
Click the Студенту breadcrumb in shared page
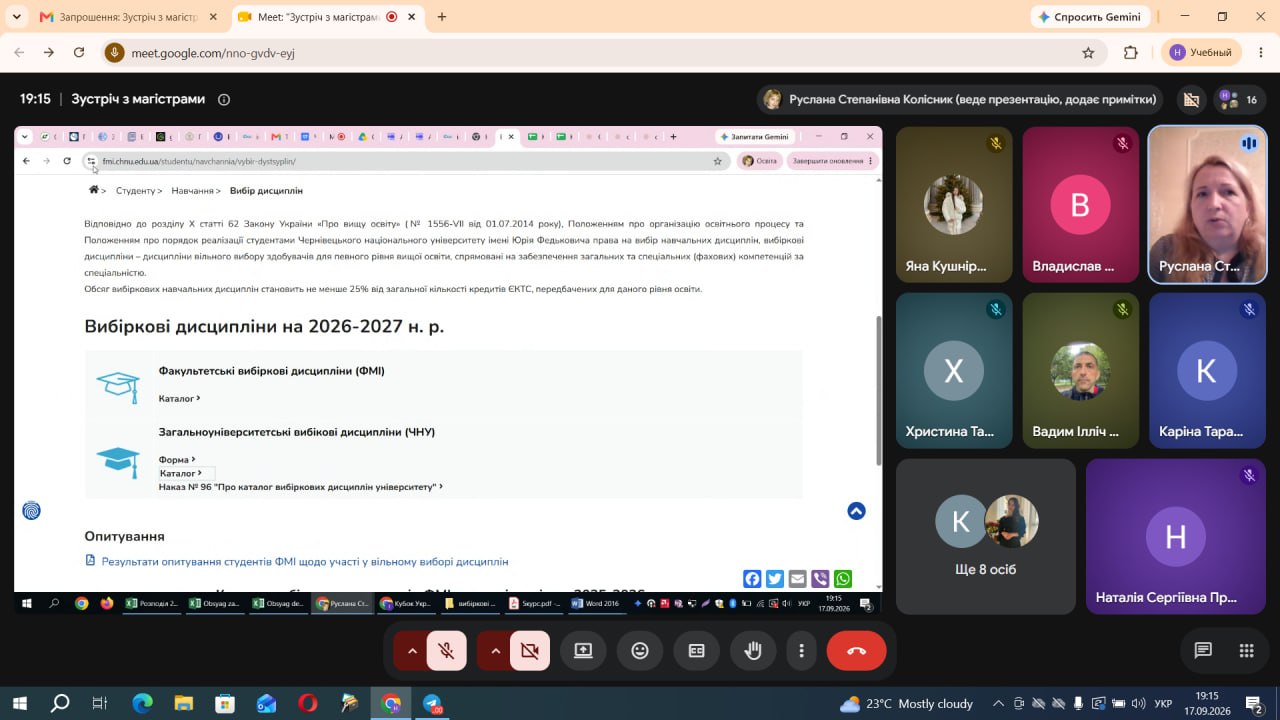pos(138,191)
